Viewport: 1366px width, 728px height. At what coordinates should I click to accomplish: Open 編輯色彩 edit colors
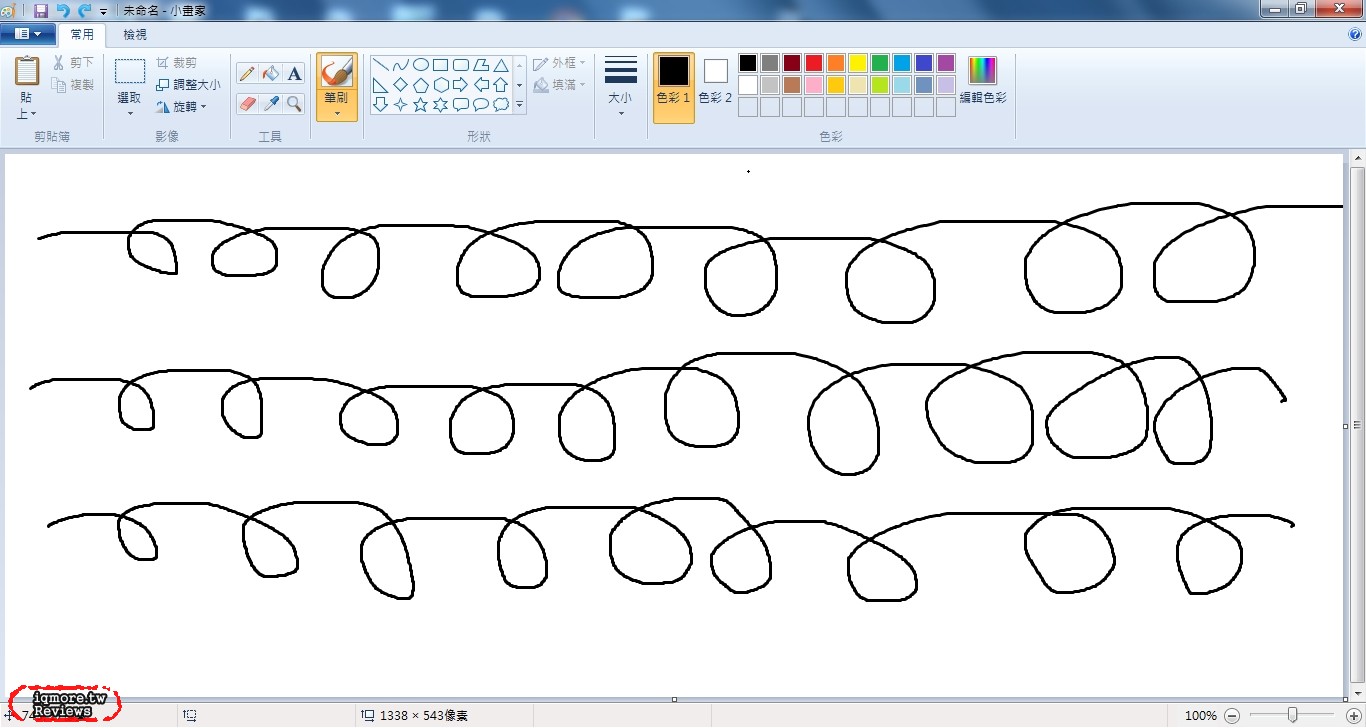point(983,80)
